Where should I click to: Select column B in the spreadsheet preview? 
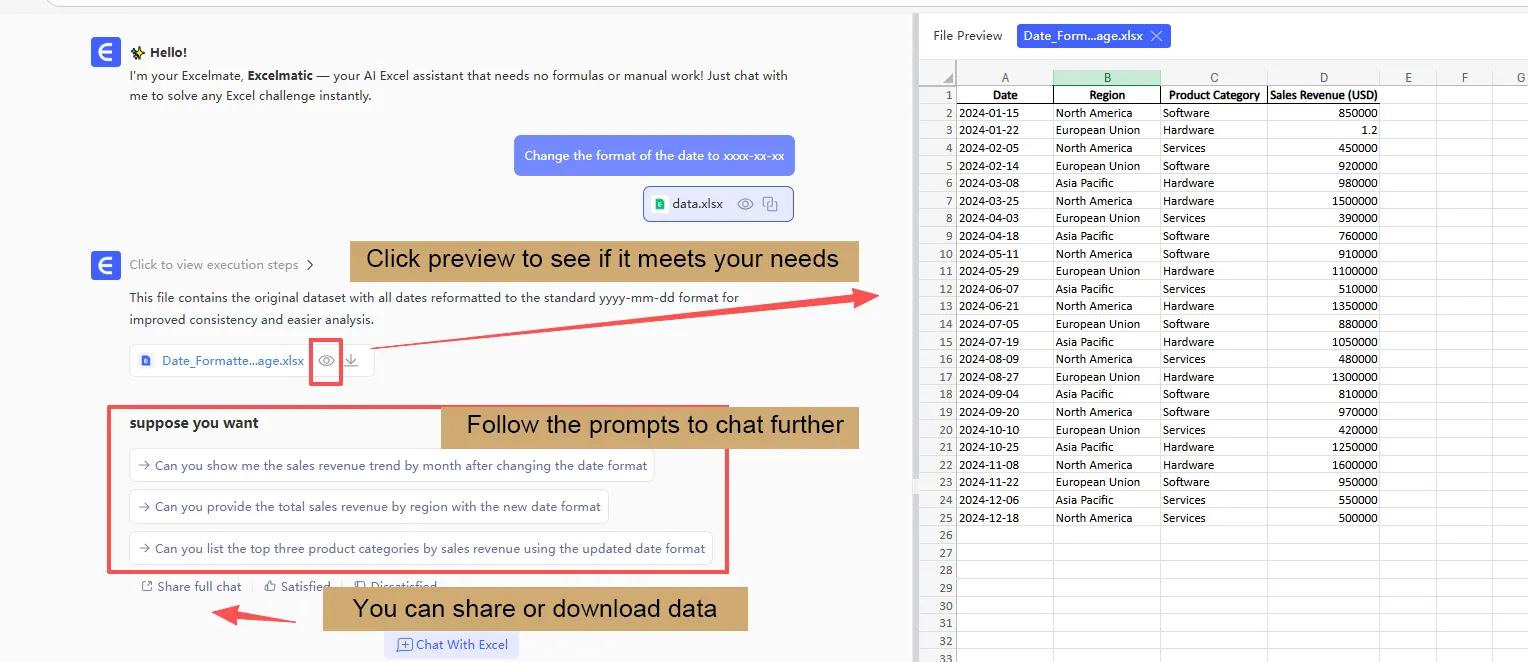1106,76
